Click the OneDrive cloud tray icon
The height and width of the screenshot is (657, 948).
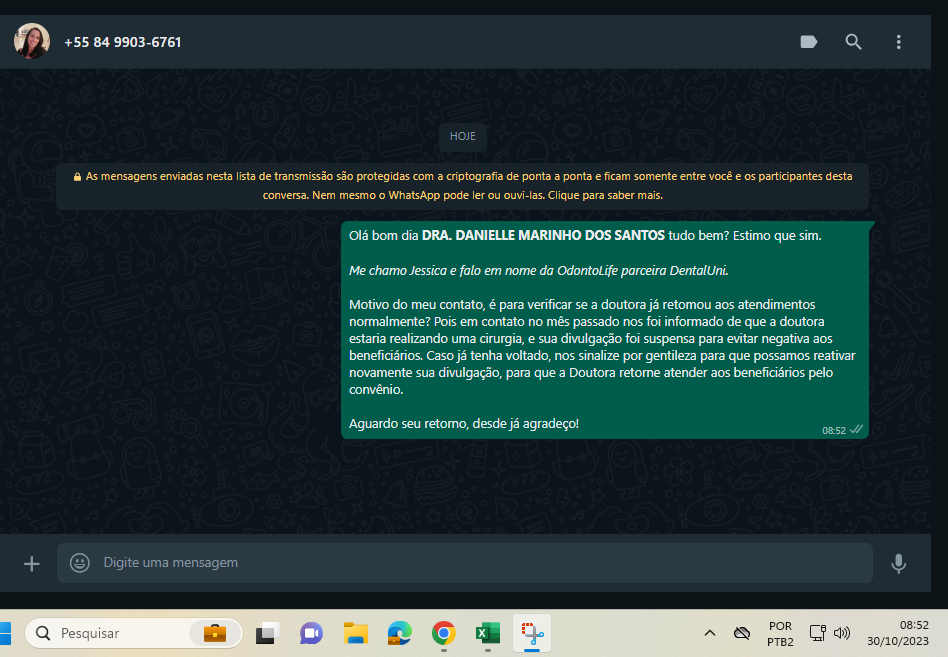tap(742, 633)
